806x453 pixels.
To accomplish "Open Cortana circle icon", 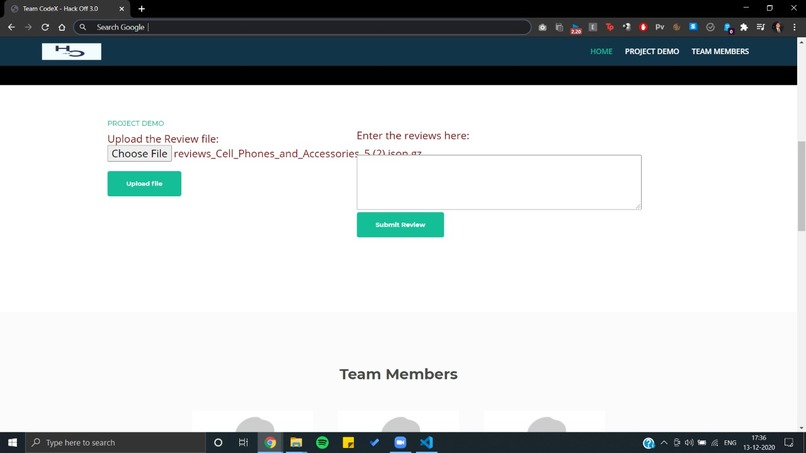I will [x=218, y=442].
